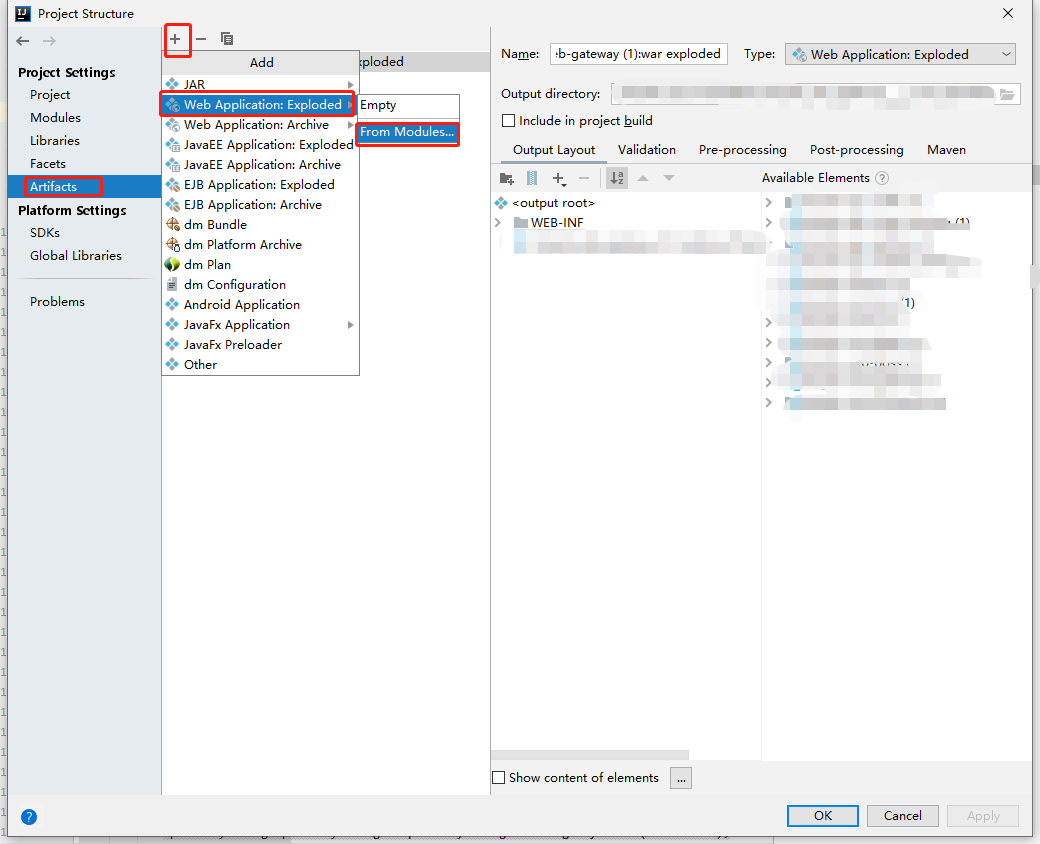
Task: Expand the first Available Elements tree node
Action: 769,202
